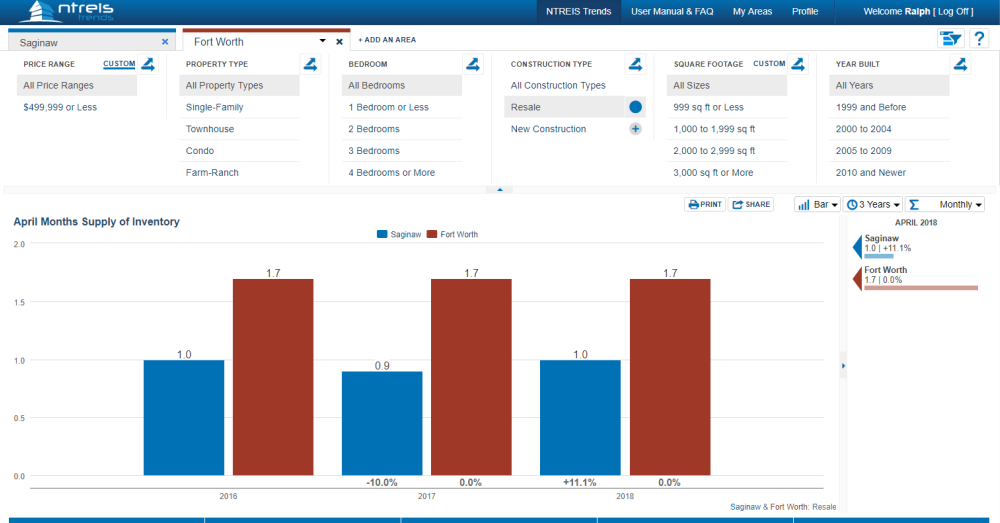Select 2010 and Newer
This screenshot has width=1000, height=523.
pos(890,172)
